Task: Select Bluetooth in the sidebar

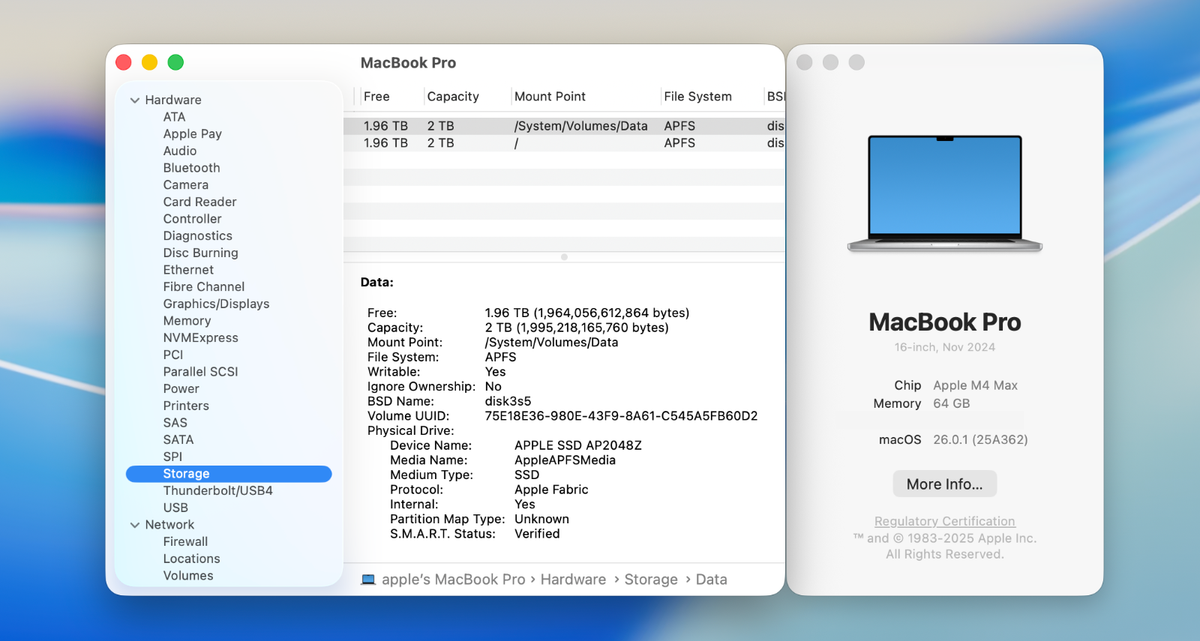Action: [191, 168]
